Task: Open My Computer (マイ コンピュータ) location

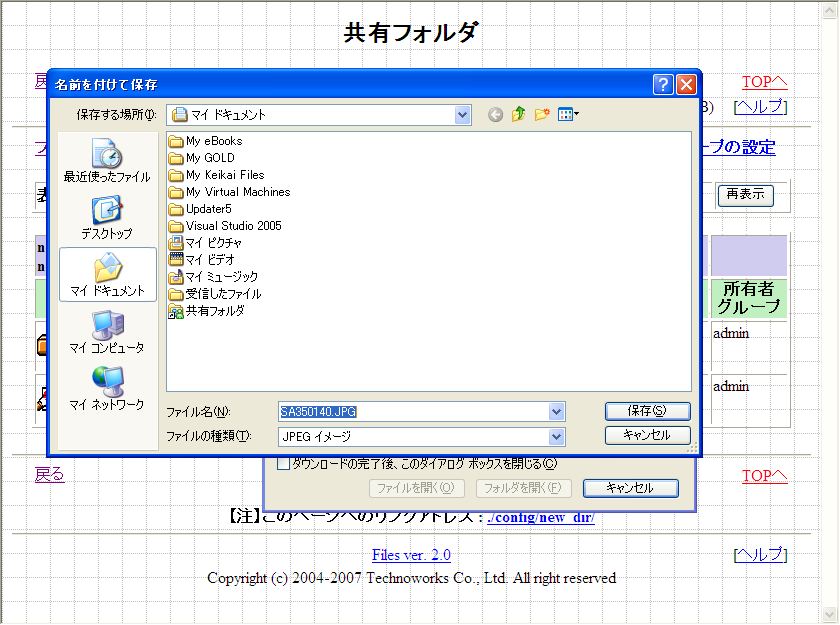Action: pos(107,331)
